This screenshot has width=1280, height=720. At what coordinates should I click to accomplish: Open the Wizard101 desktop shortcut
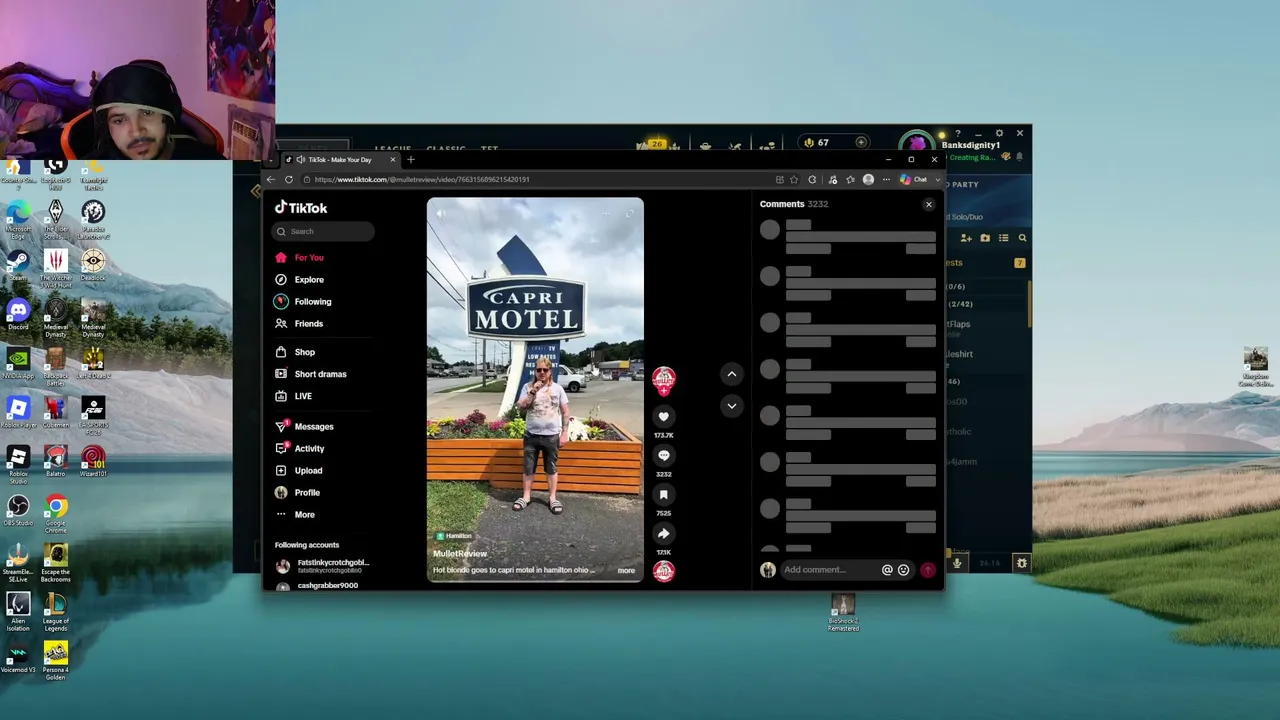click(93, 462)
